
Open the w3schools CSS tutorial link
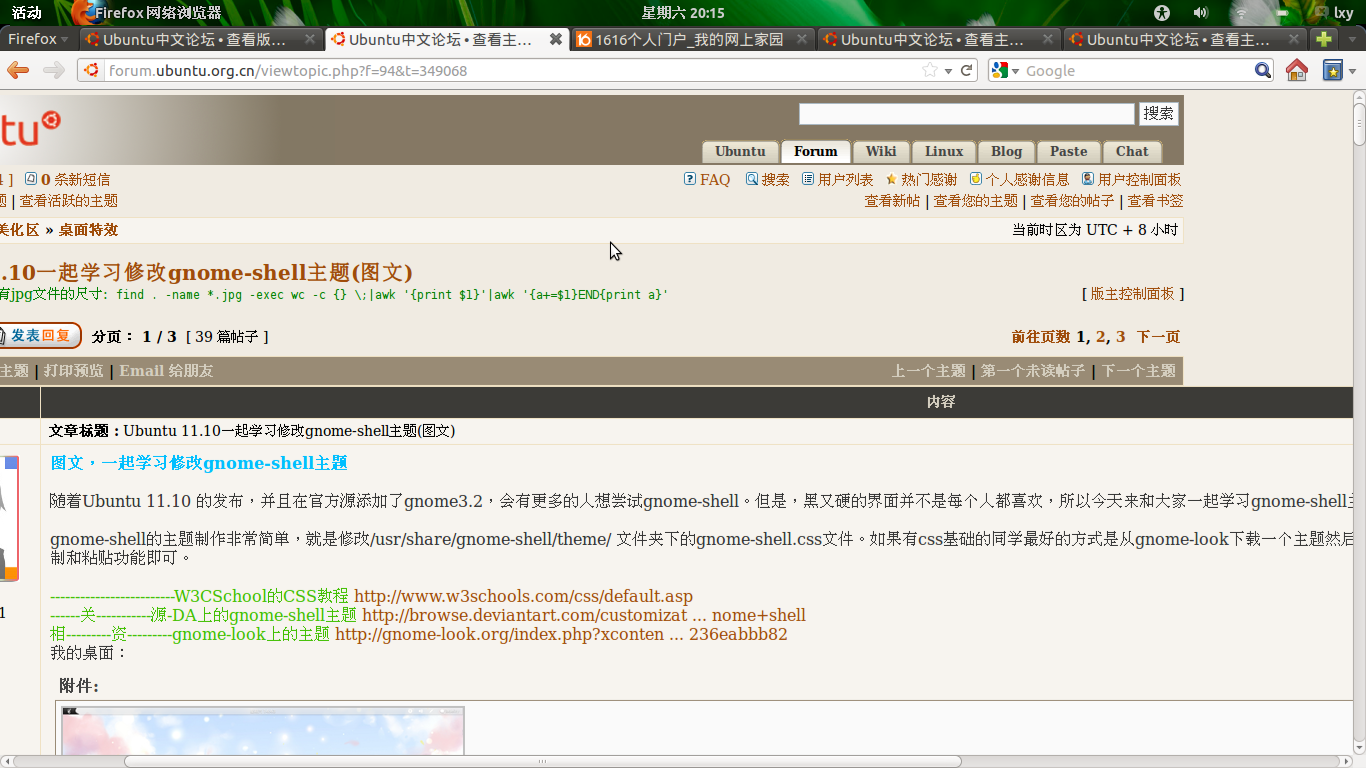coord(523,596)
